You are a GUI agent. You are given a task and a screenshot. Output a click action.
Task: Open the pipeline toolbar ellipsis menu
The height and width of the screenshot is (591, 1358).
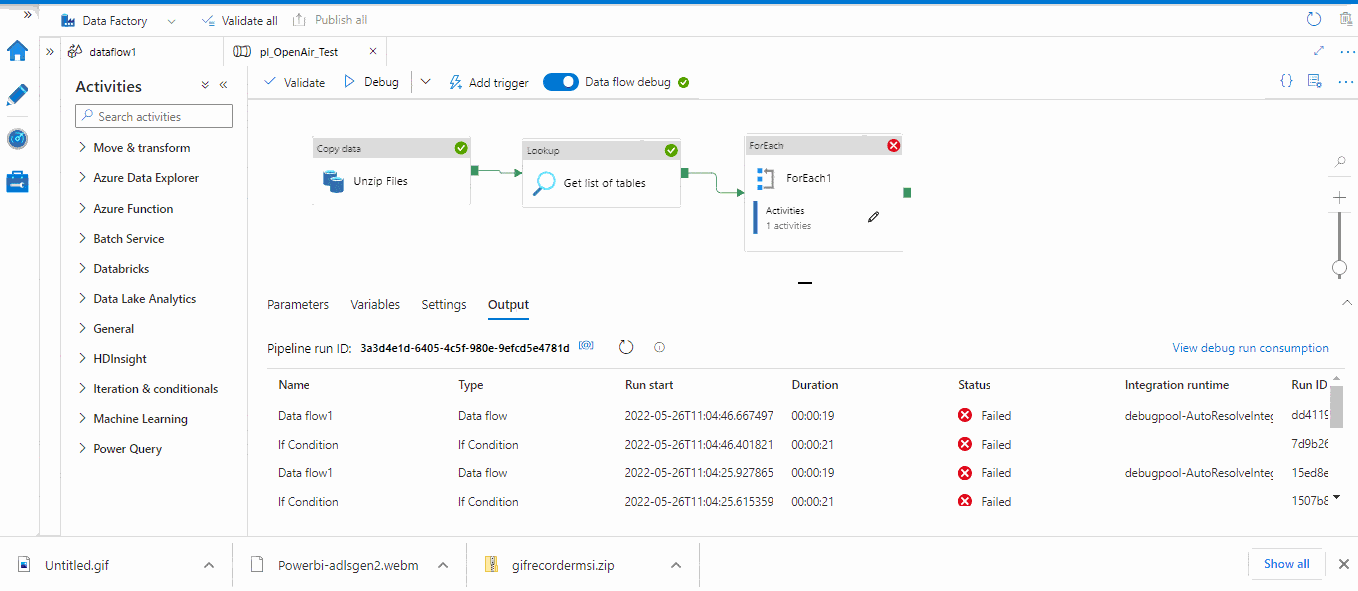click(1346, 82)
